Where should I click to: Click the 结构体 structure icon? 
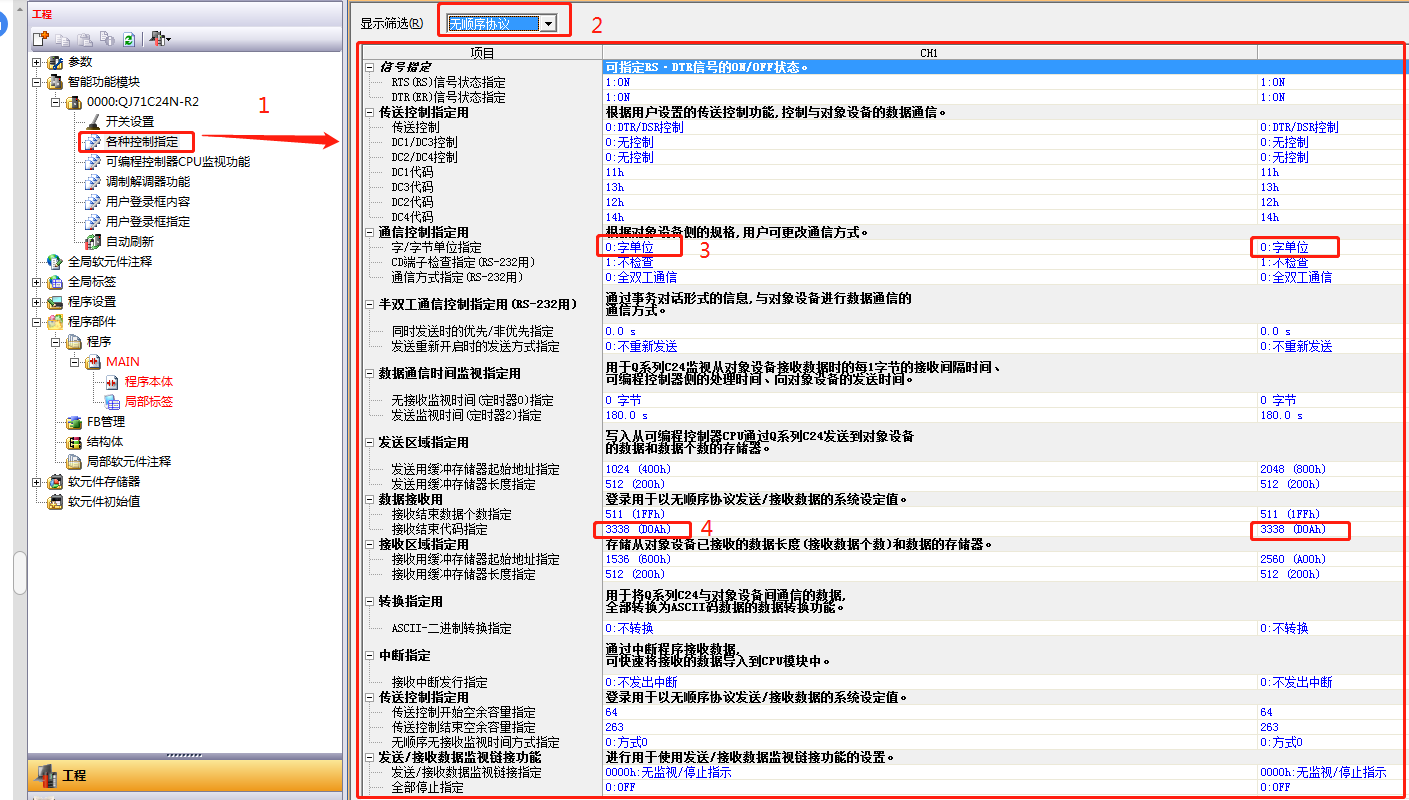tap(73, 442)
